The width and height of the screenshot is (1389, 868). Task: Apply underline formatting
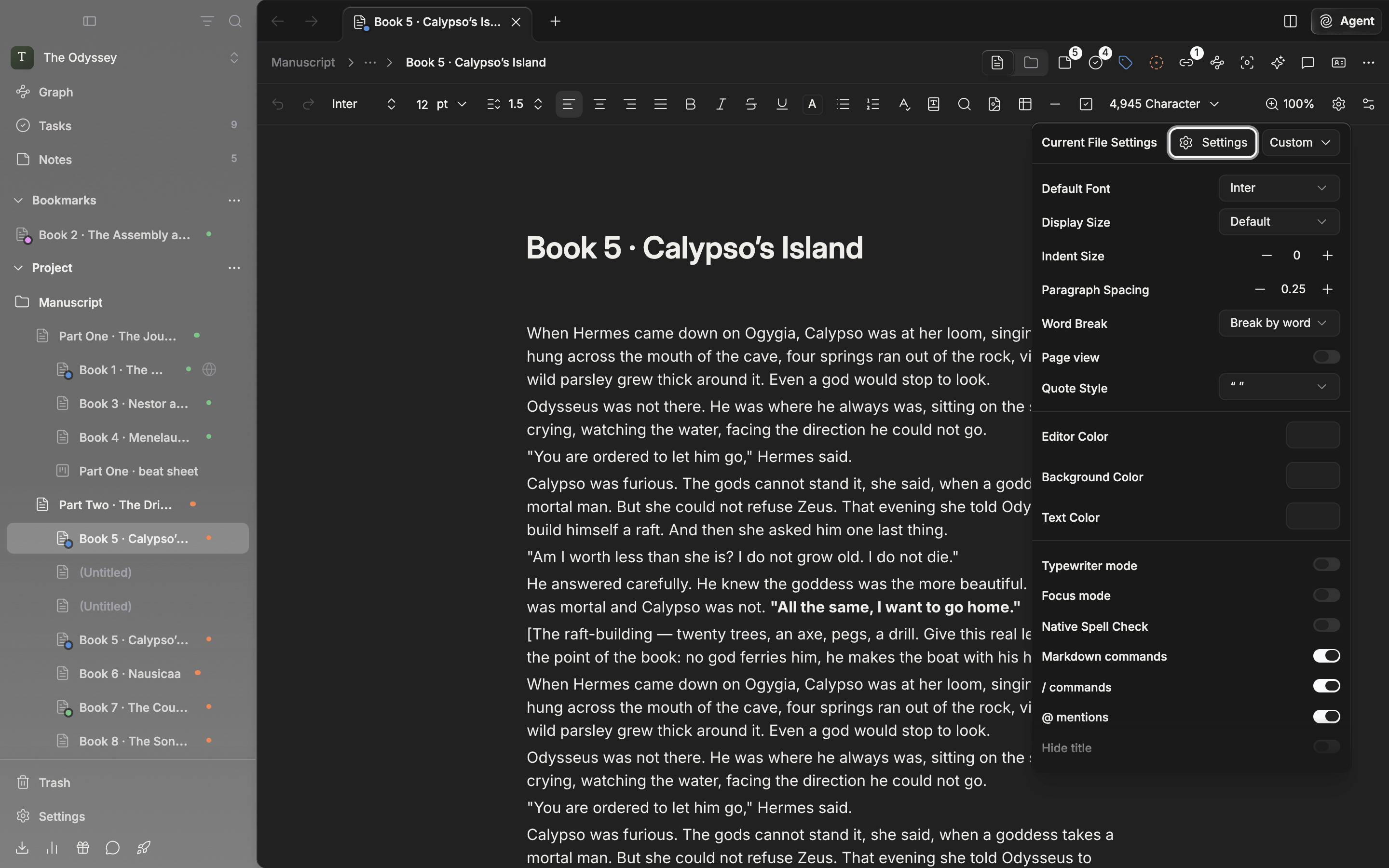pos(782,104)
